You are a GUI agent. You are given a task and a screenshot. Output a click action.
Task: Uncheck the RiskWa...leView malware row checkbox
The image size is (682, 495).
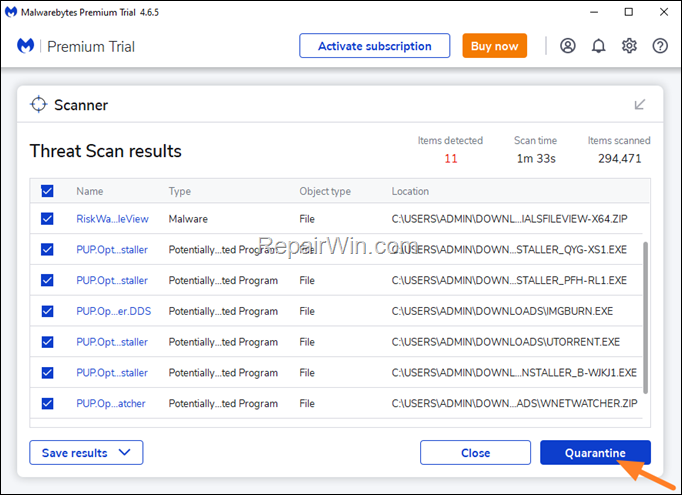pyautogui.click(x=47, y=218)
